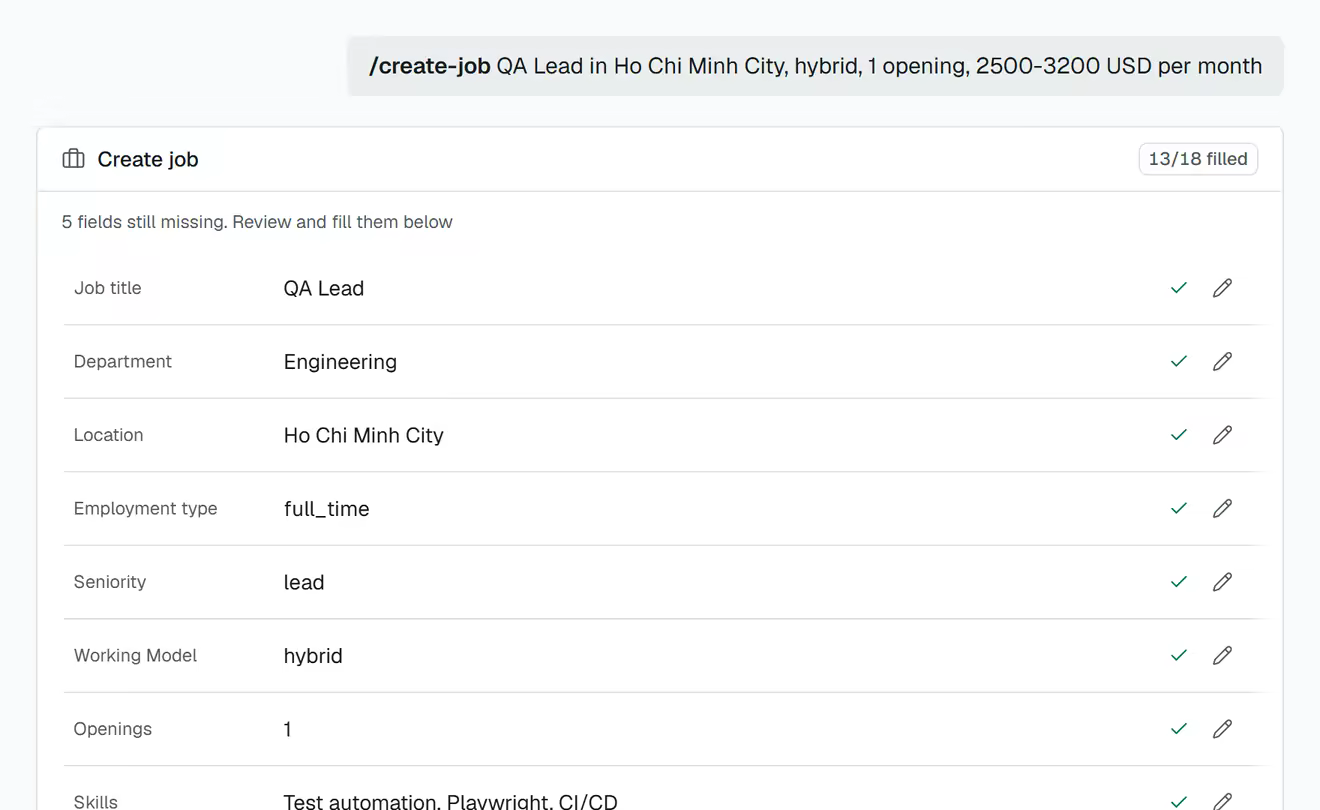Click the Department green checkmark
This screenshot has width=1320, height=810.
[1179, 361]
